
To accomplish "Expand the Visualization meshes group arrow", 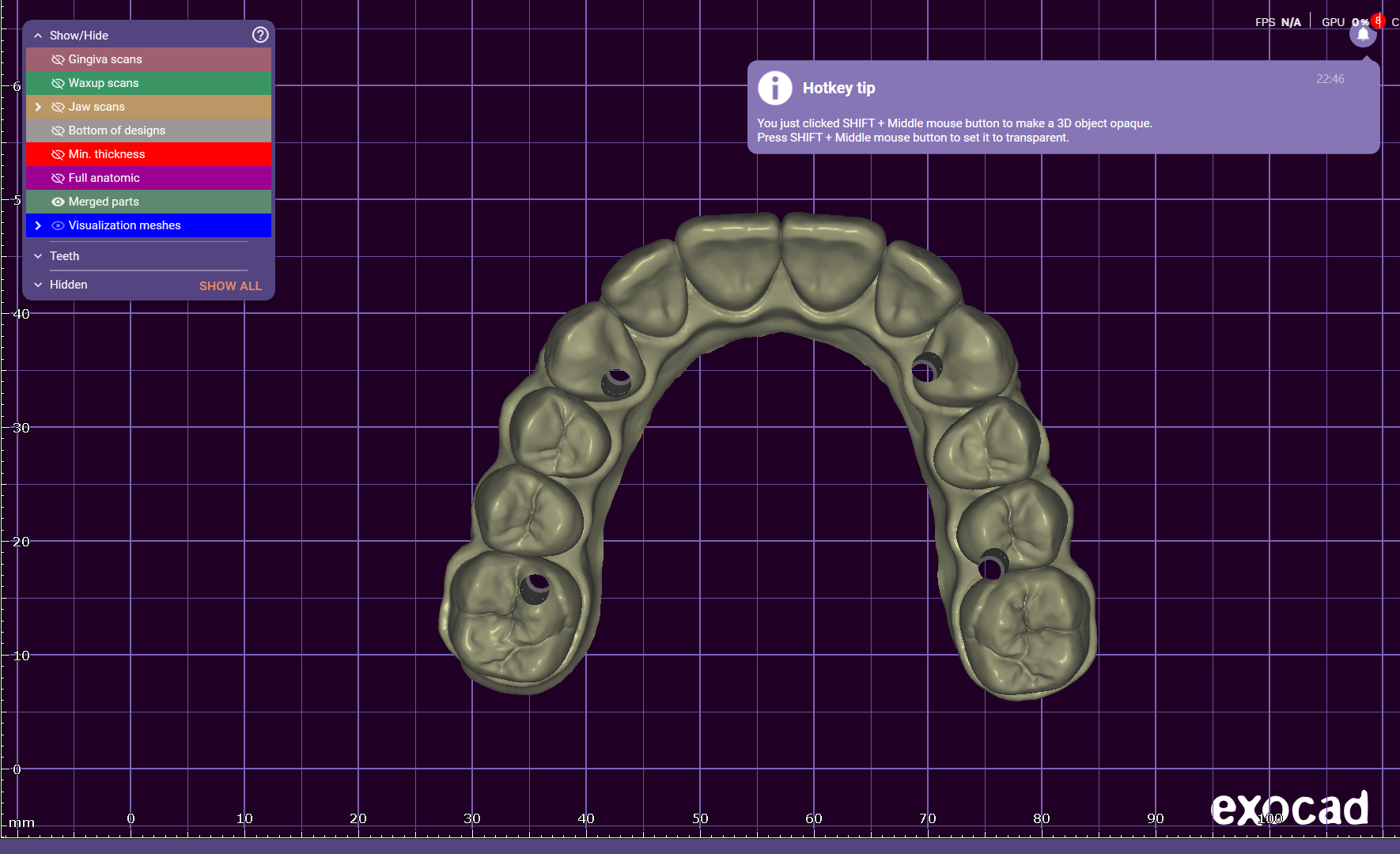I will point(38,225).
